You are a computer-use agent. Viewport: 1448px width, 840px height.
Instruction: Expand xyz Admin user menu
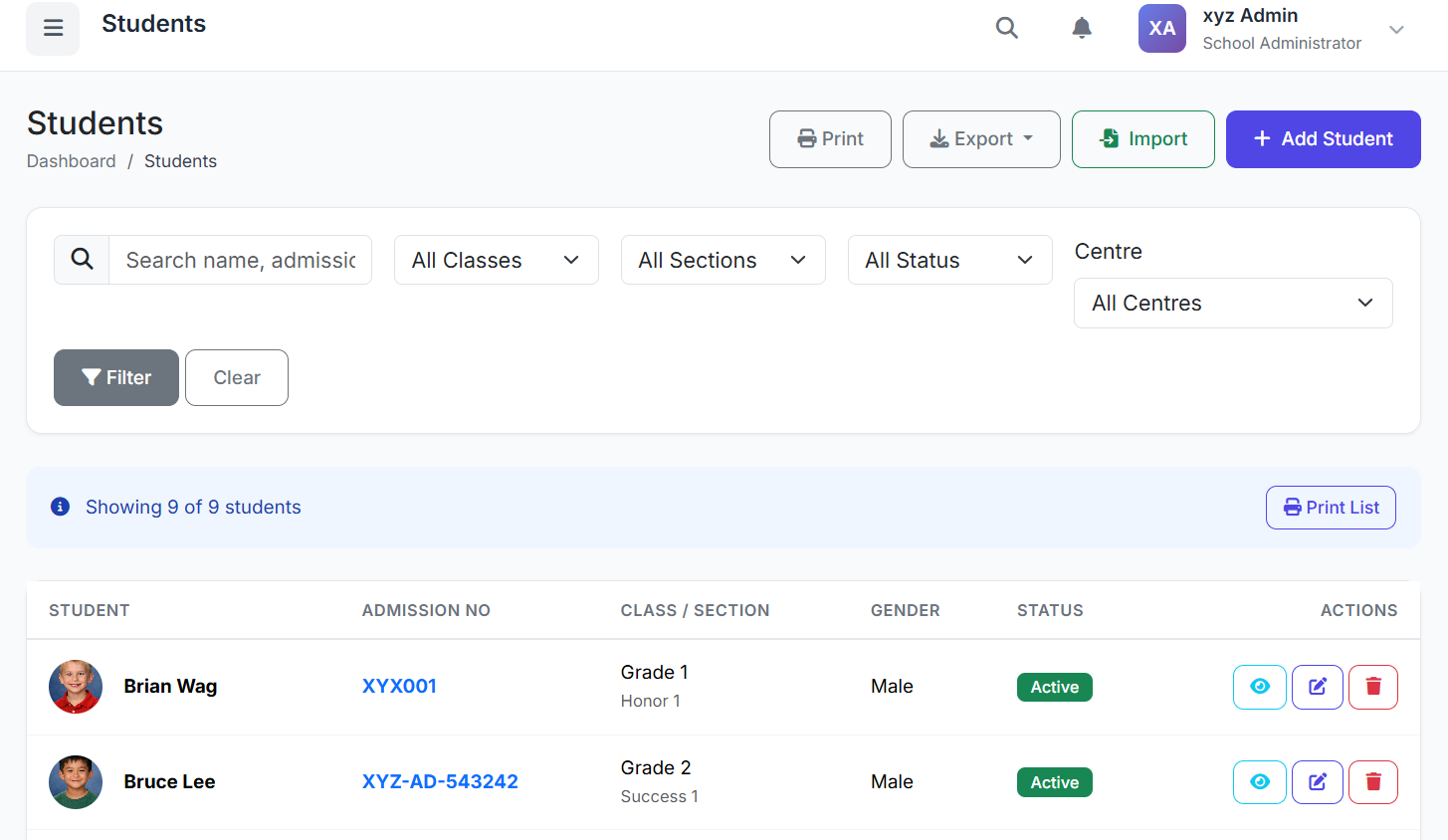point(1396,29)
